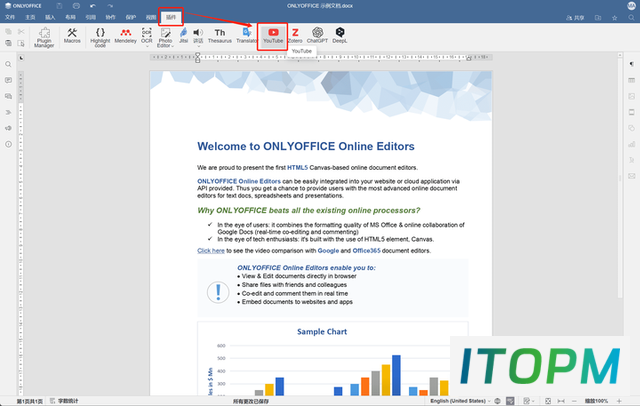Screen dimensions: 640x406
Task: Set document language globe icon
Action: pos(497,401)
